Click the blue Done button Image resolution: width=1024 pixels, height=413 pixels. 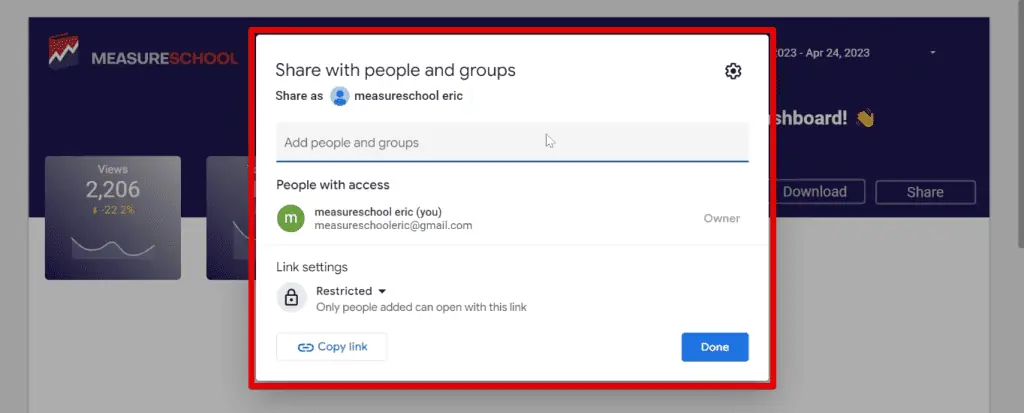point(715,347)
